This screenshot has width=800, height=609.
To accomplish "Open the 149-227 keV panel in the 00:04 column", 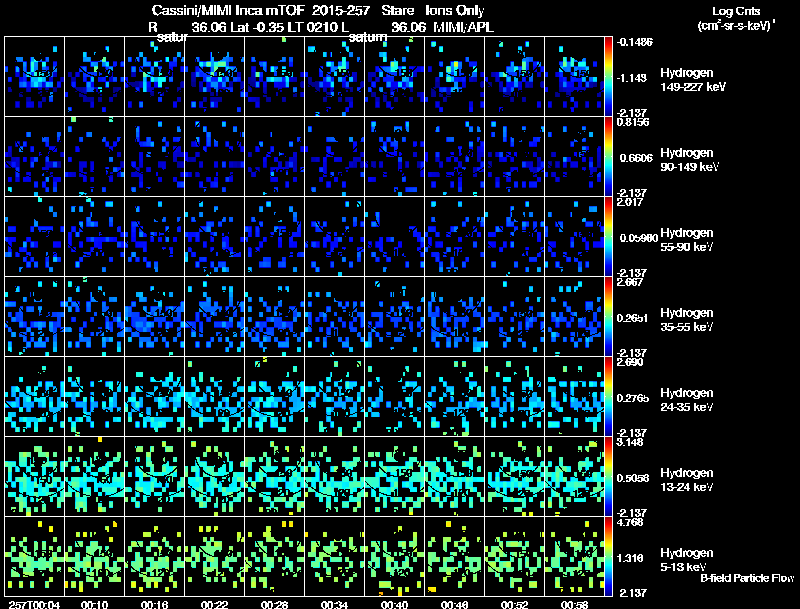I will [x=35, y=77].
